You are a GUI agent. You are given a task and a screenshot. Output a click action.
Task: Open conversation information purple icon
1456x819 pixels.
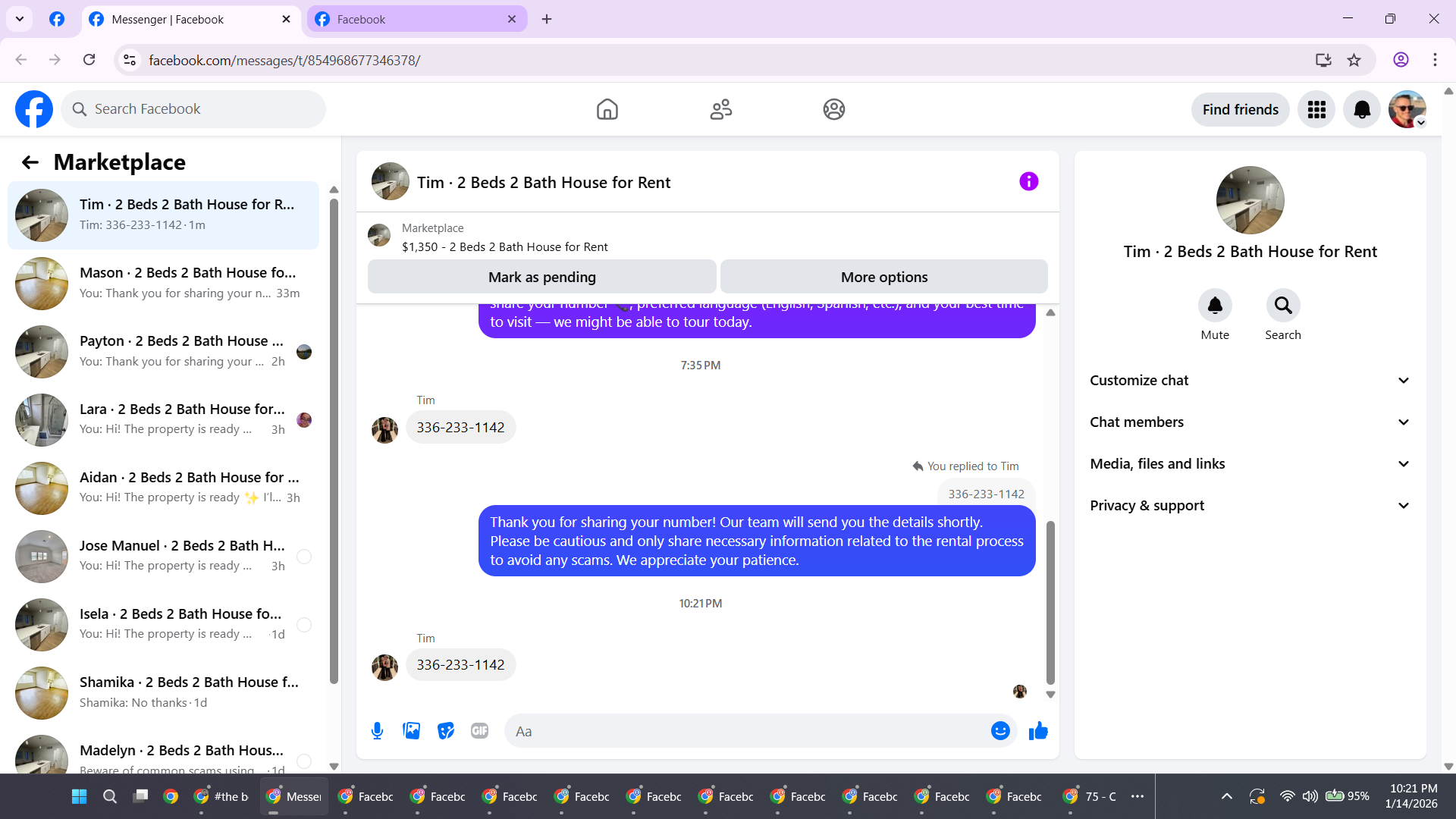click(1028, 182)
